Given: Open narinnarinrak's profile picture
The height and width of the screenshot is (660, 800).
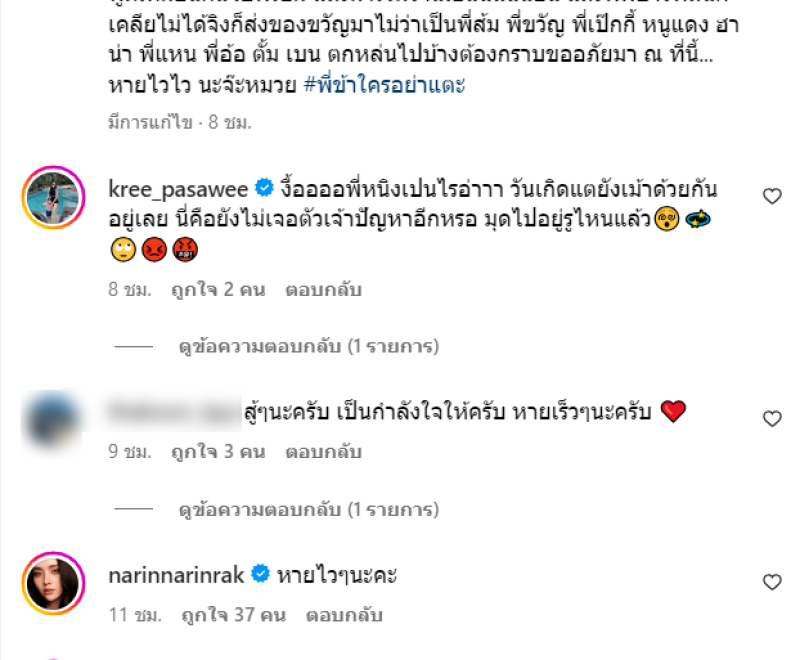Looking at the screenshot, I should click(x=53, y=583).
